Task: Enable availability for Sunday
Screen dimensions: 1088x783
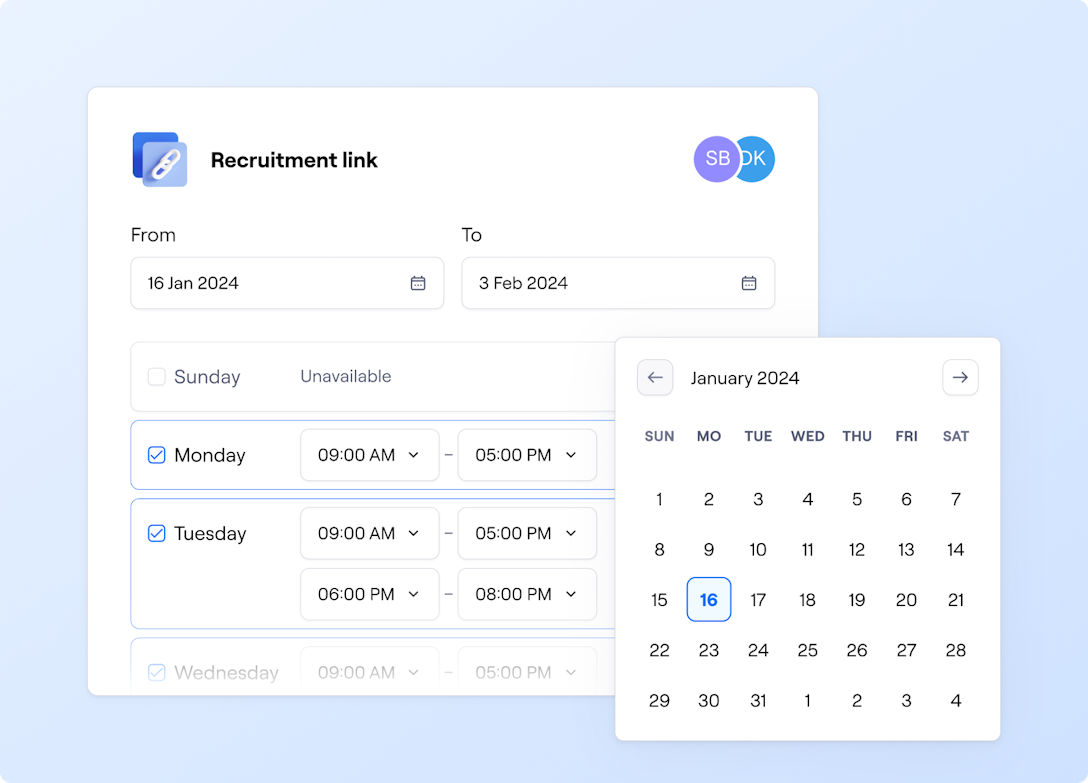Action: click(x=157, y=377)
